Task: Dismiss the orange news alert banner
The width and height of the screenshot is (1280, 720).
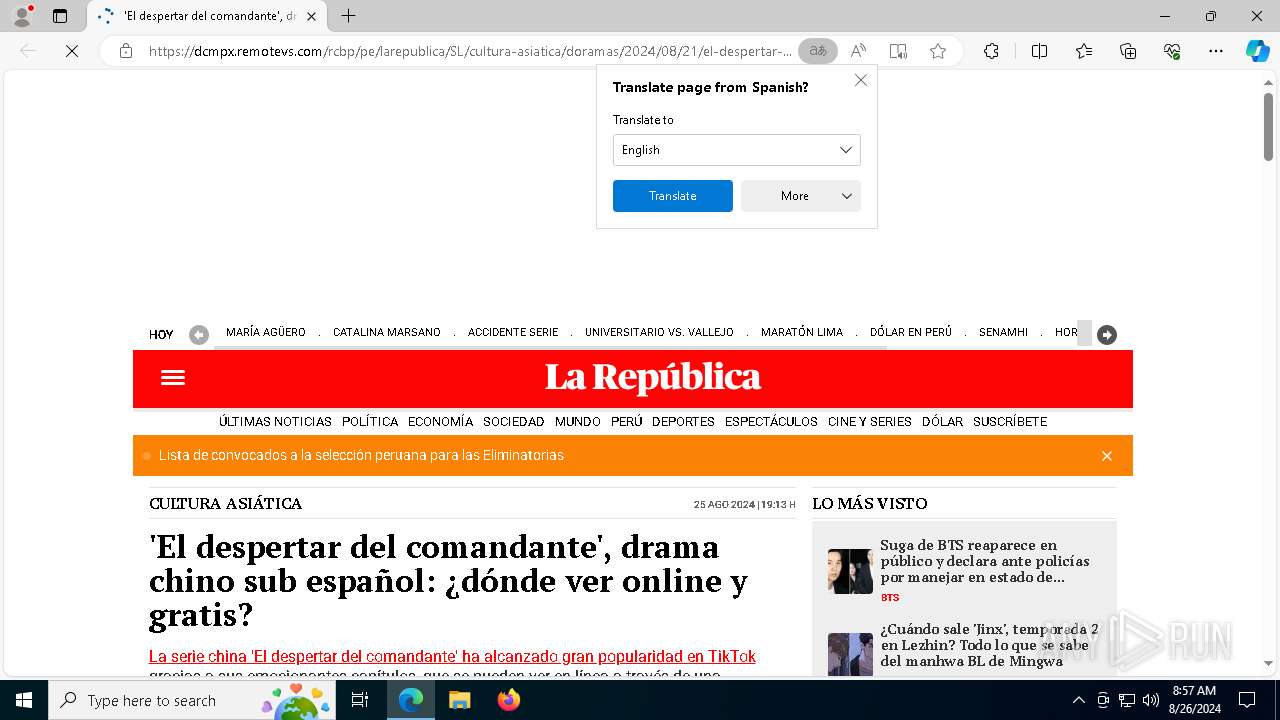Action: (x=1107, y=456)
